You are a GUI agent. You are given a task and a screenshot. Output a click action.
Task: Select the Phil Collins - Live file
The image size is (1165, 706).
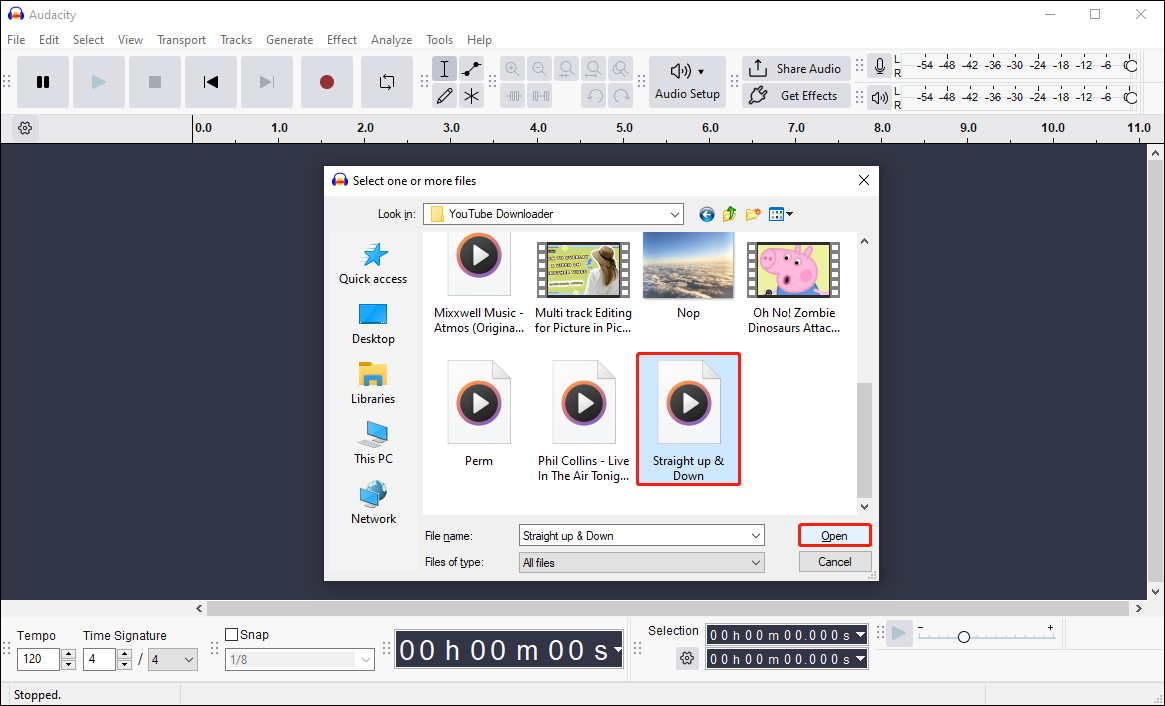pos(583,420)
